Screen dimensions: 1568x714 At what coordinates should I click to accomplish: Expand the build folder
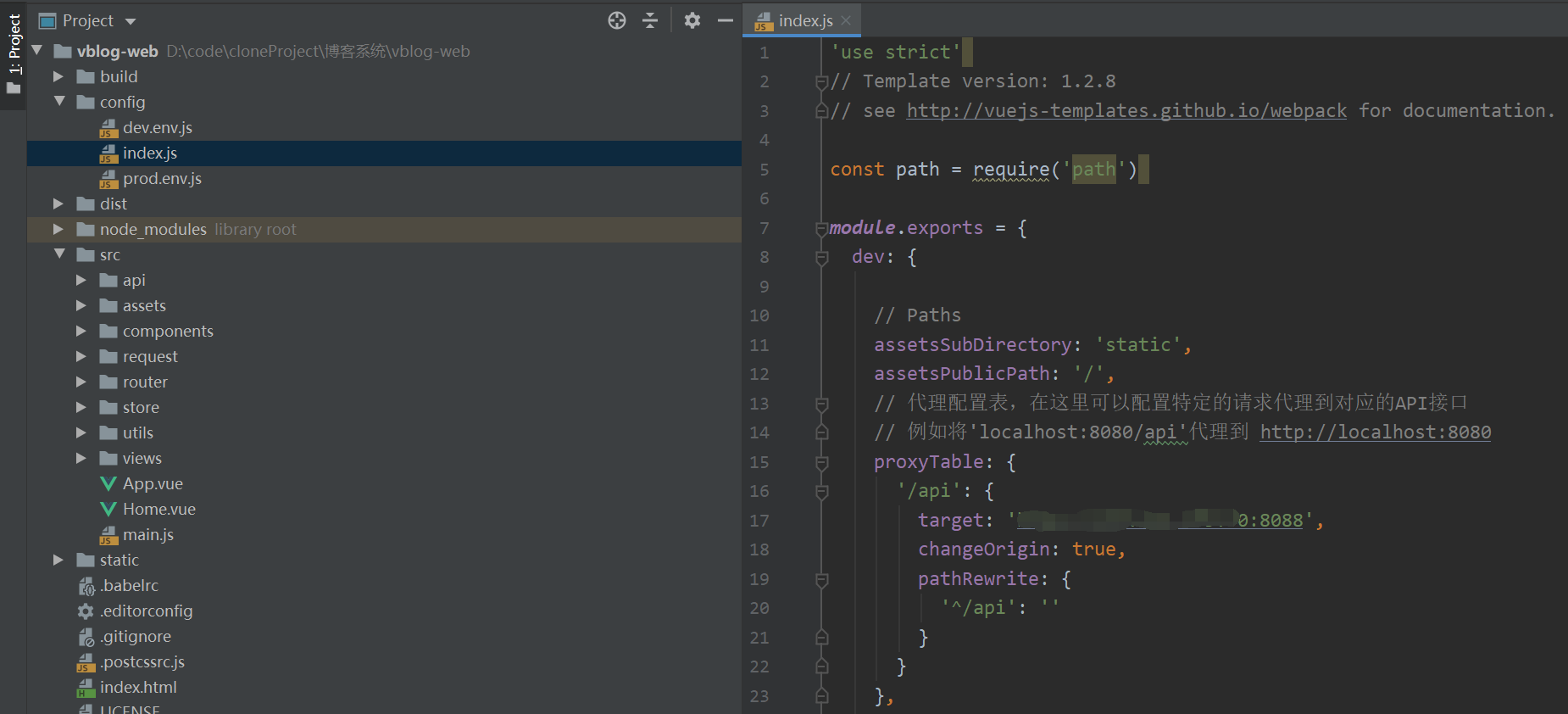point(58,76)
